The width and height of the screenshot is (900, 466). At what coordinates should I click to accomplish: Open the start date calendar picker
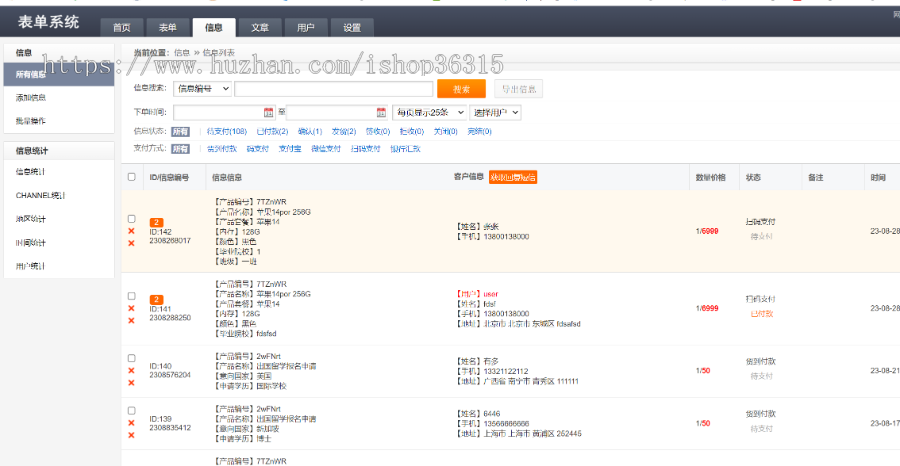[268, 112]
